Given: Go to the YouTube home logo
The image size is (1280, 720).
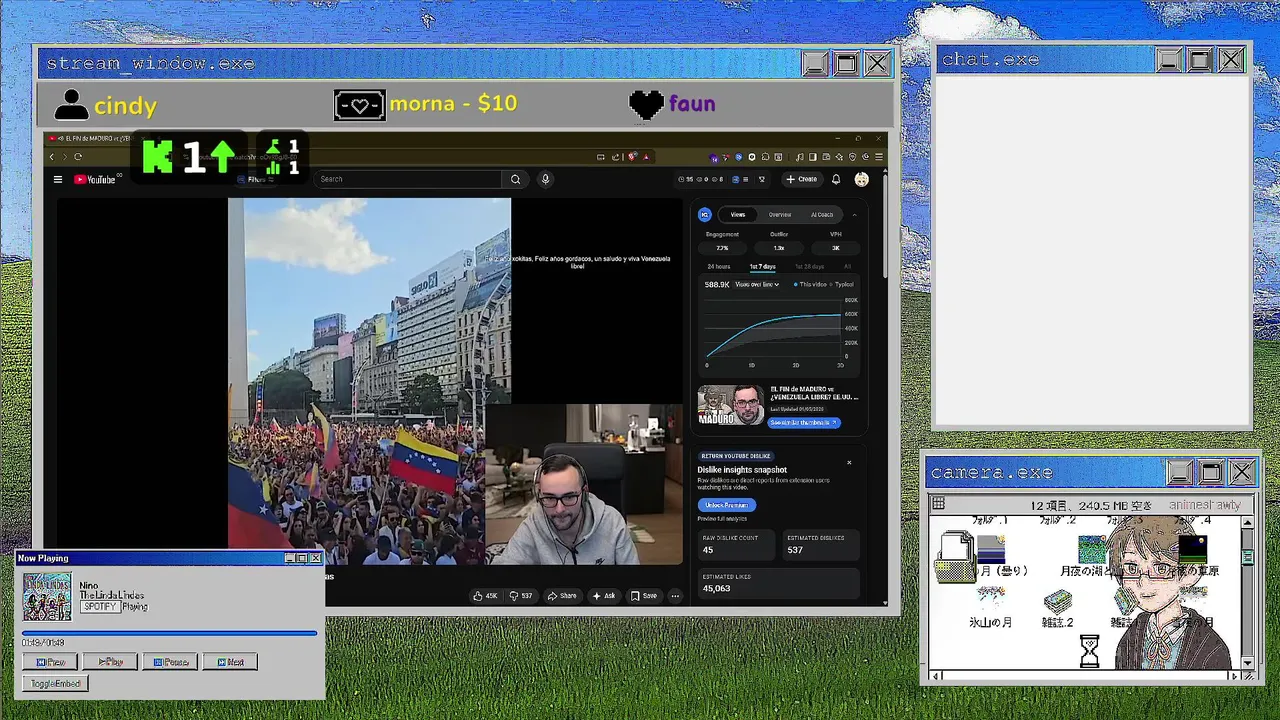Looking at the screenshot, I should point(95,179).
